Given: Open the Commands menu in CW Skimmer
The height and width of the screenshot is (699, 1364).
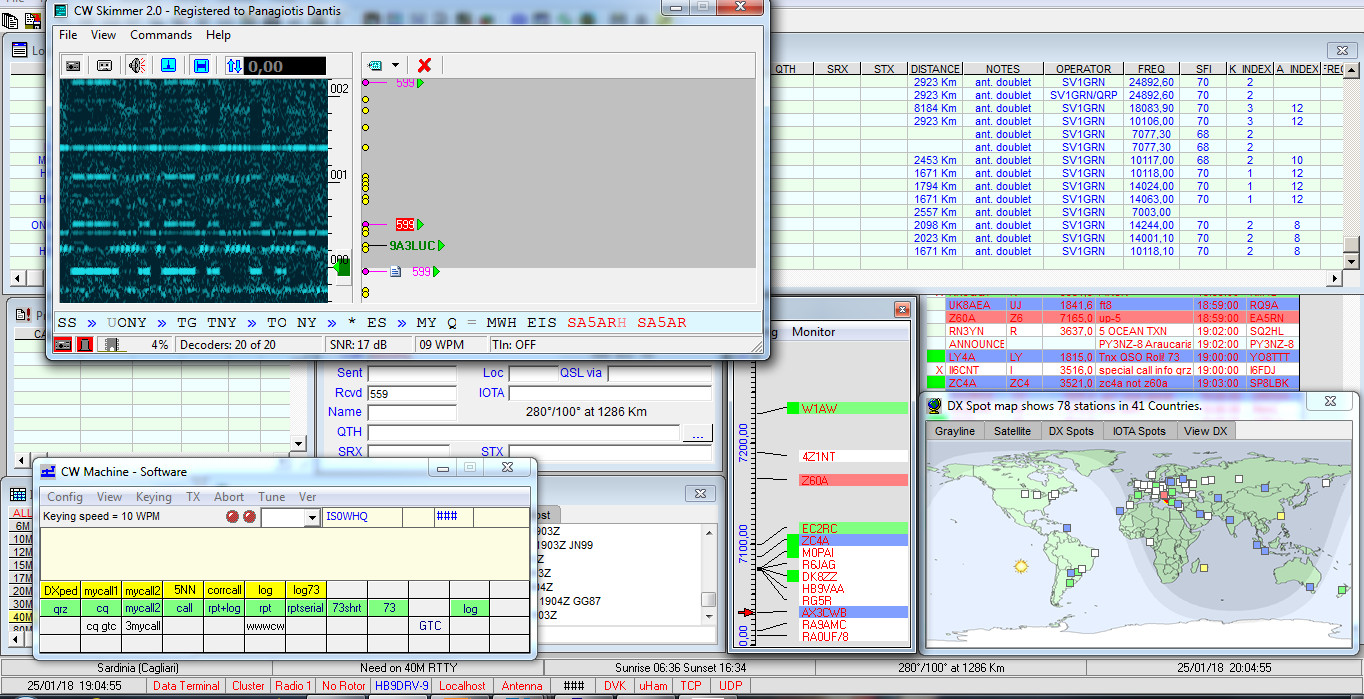Looking at the screenshot, I should click(161, 35).
